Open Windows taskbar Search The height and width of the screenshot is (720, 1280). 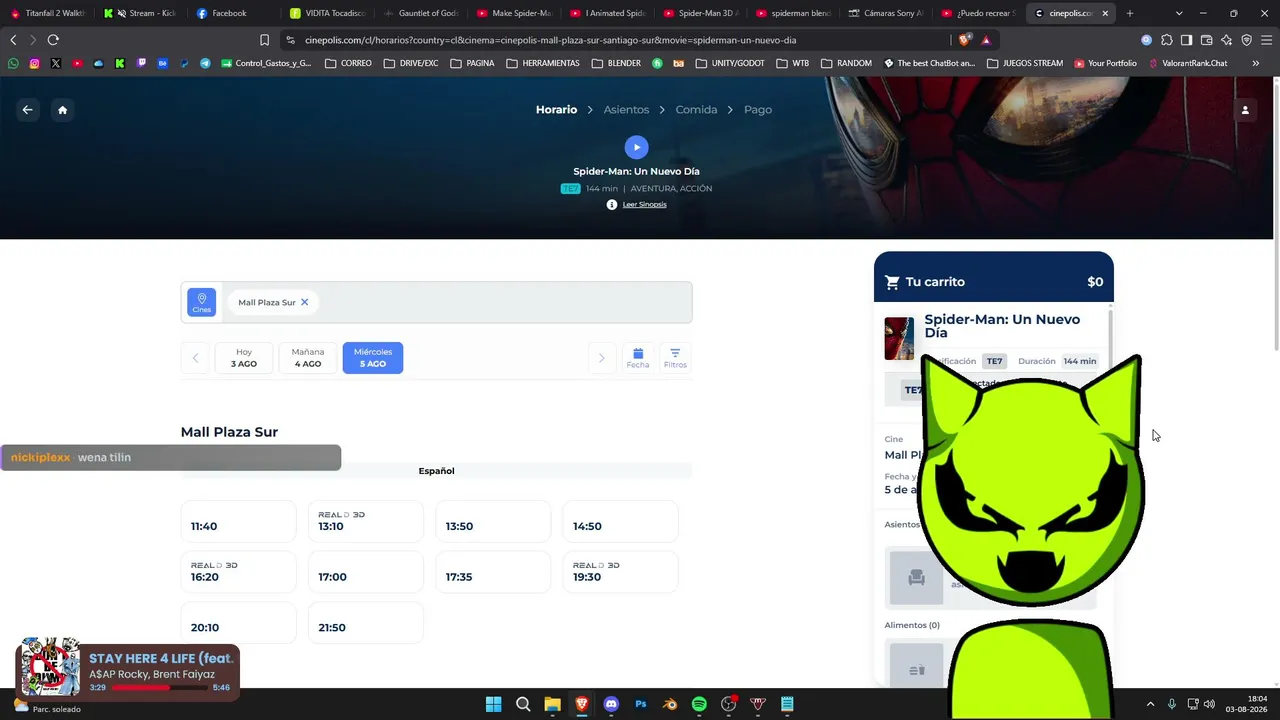[x=523, y=704]
